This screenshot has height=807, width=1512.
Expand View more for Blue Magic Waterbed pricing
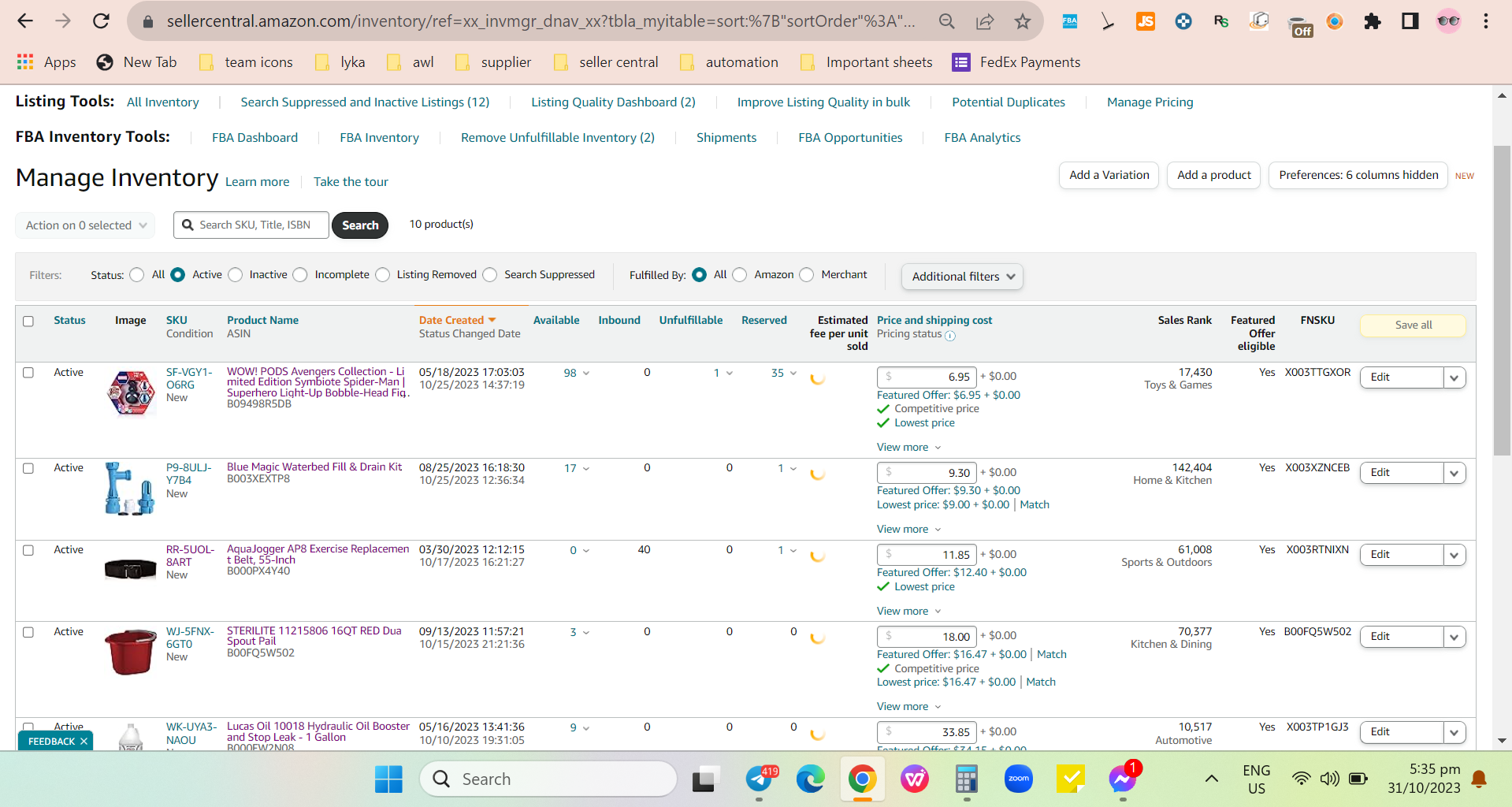(908, 530)
